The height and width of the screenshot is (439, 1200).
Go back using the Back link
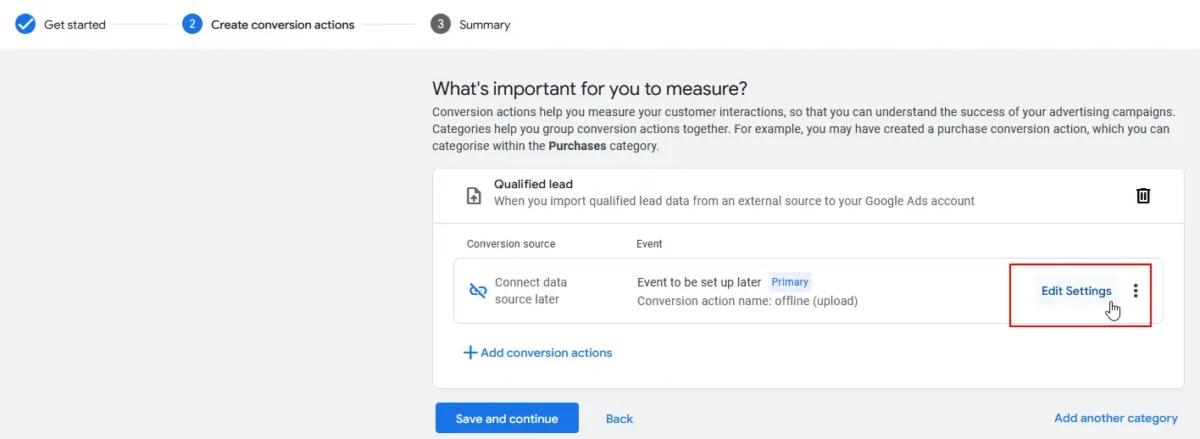[x=619, y=418]
